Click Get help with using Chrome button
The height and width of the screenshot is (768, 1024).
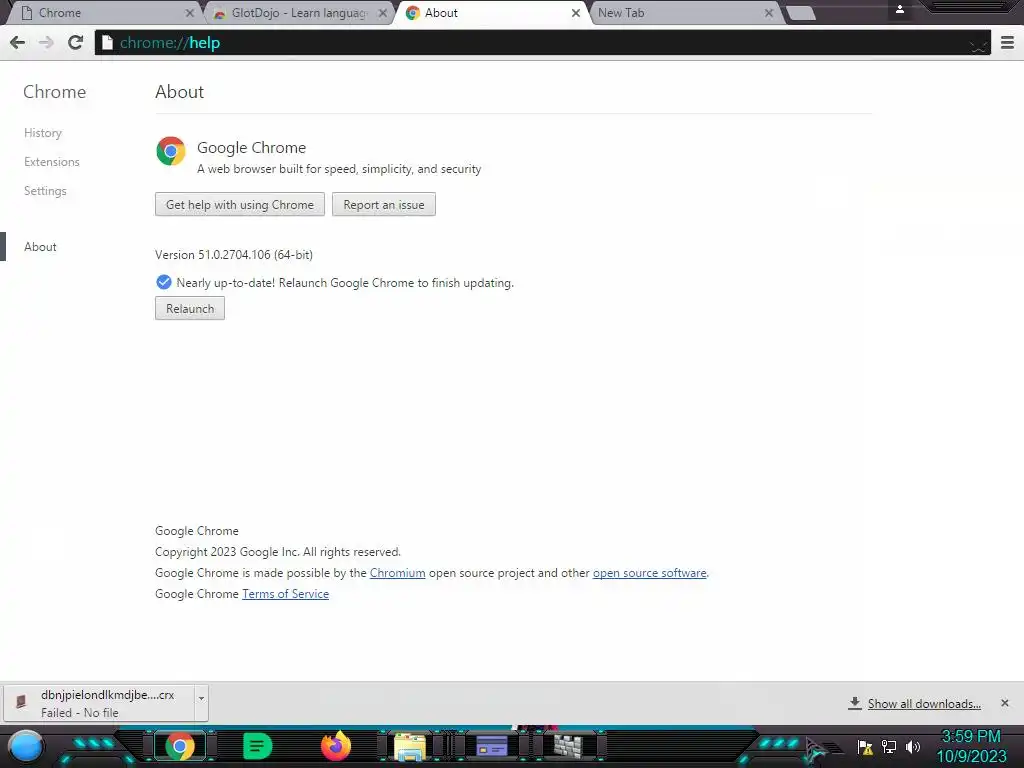pyautogui.click(x=240, y=204)
